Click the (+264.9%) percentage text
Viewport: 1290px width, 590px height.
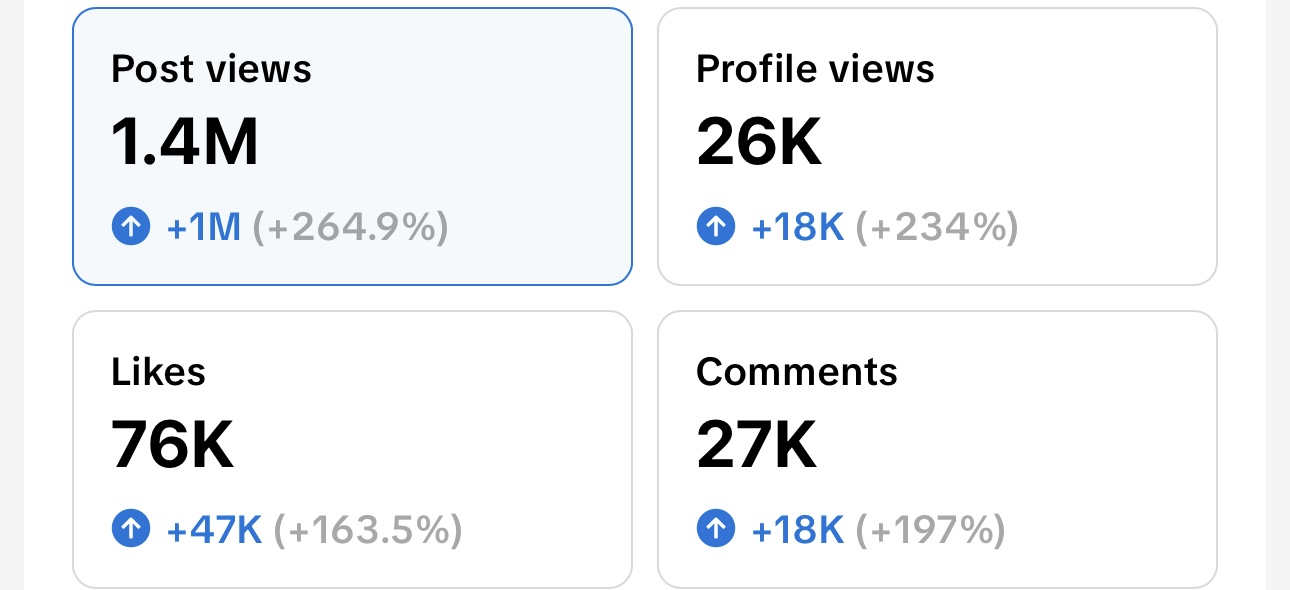click(350, 228)
